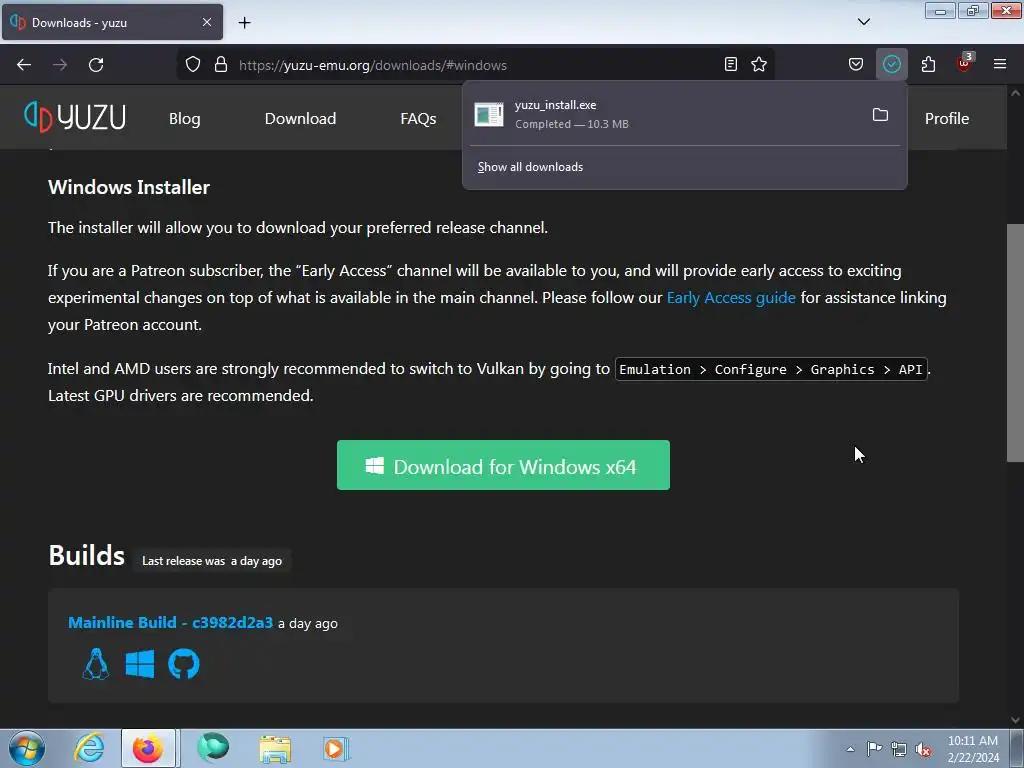Viewport: 1024px width, 768px height.
Task: Open the Windows Explorer folder in taskbar
Action: pos(275,748)
